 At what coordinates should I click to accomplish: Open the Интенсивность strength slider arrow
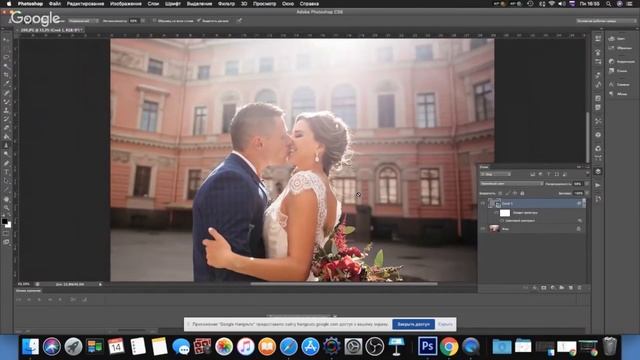pos(142,20)
